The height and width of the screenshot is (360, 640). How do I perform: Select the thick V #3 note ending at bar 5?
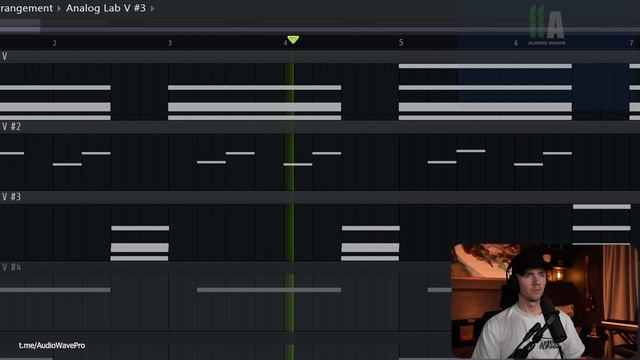370,248
